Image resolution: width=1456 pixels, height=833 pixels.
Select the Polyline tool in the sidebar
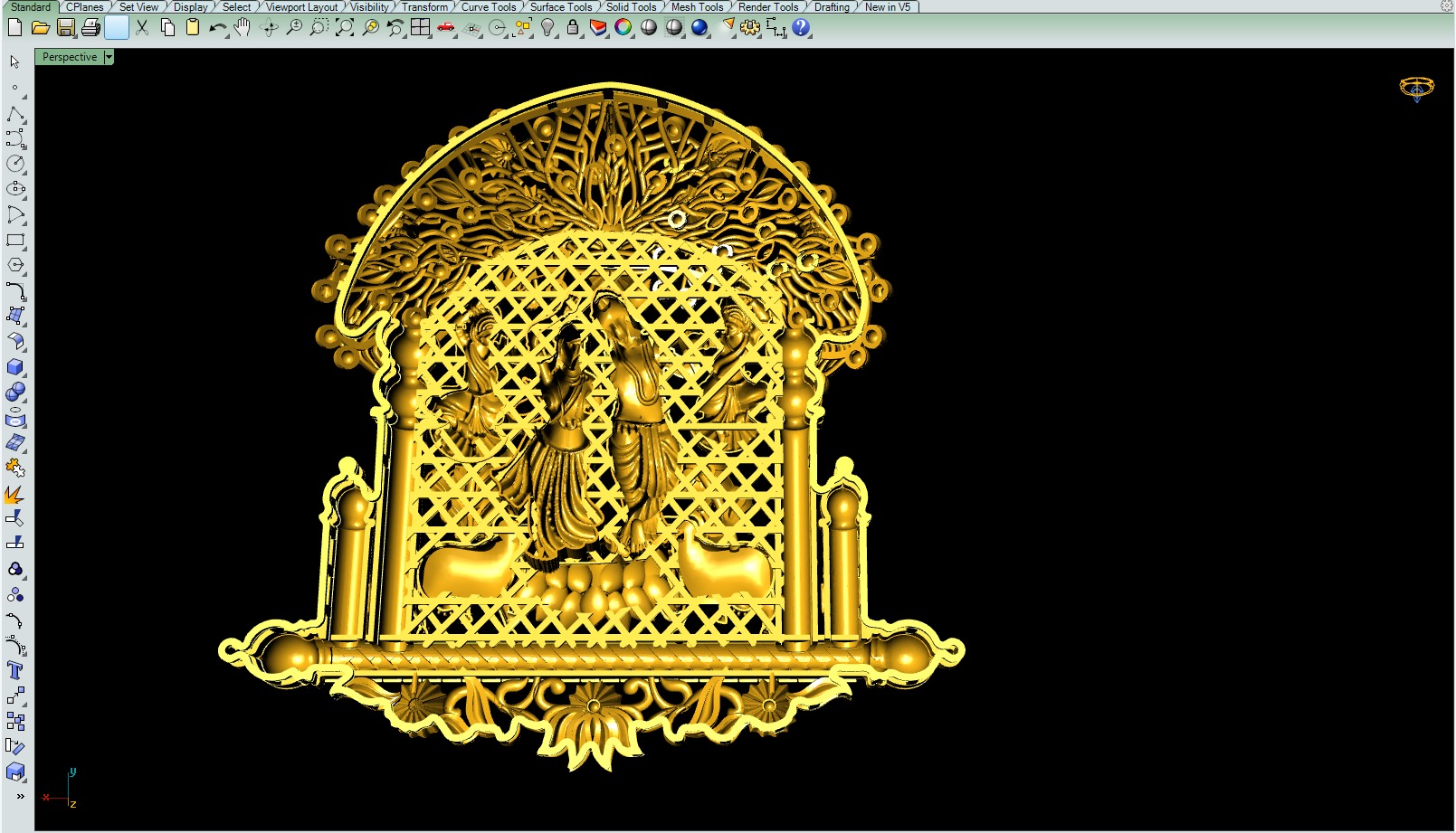15,114
